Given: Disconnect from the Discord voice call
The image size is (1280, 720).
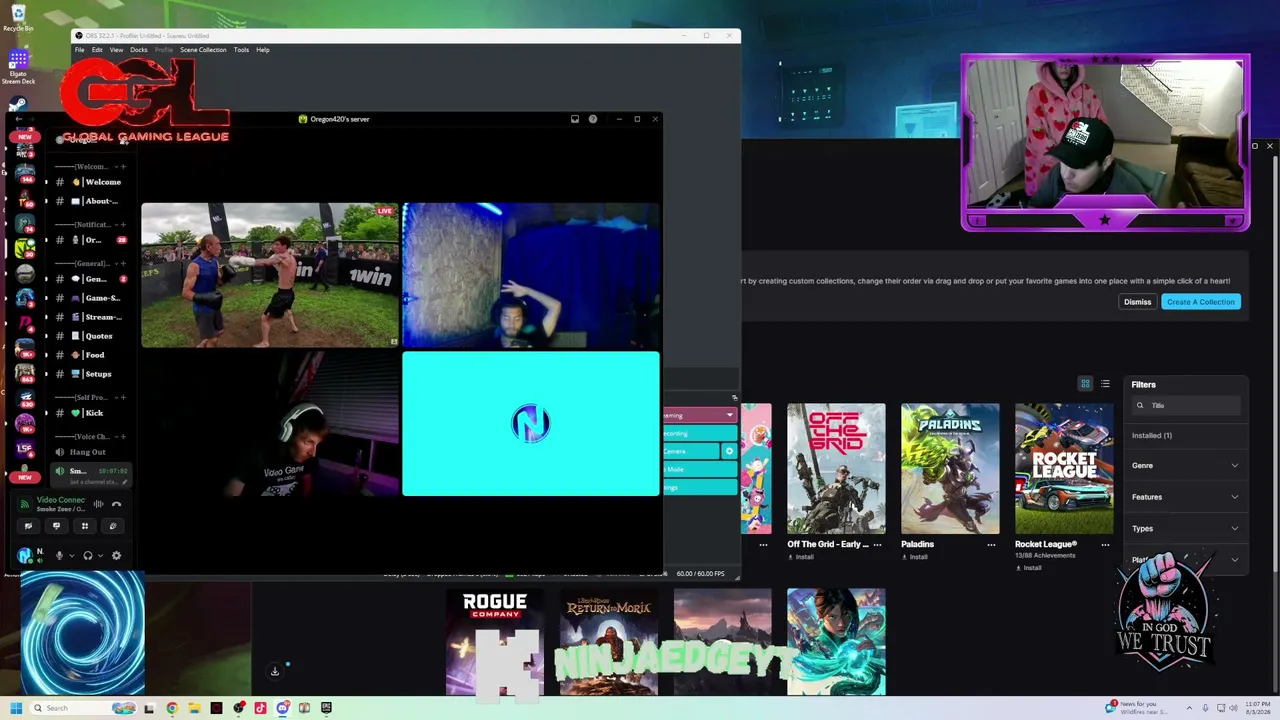Looking at the screenshot, I should [x=116, y=504].
